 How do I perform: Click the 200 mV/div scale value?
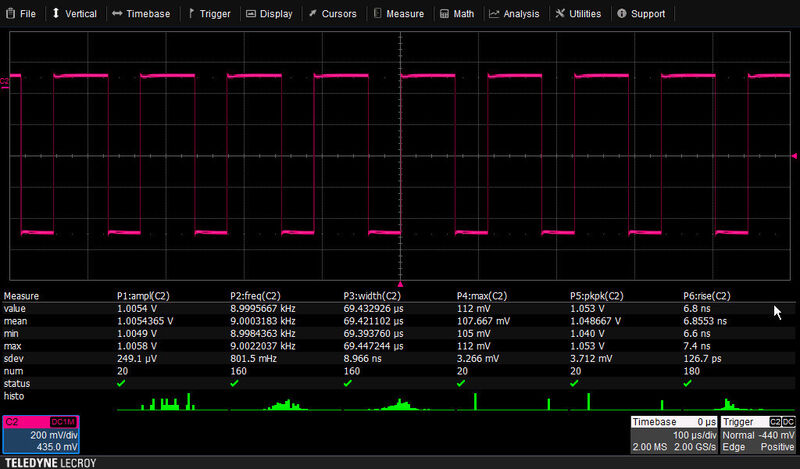(54, 435)
